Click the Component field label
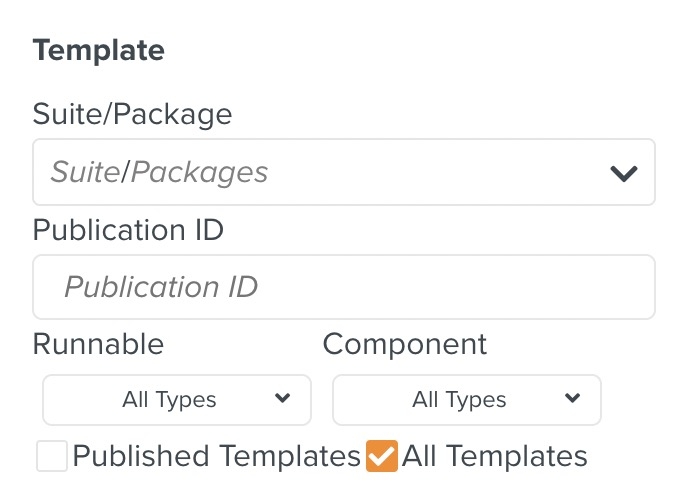This screenshot has height=498, width=684. (x=405, y=344)
